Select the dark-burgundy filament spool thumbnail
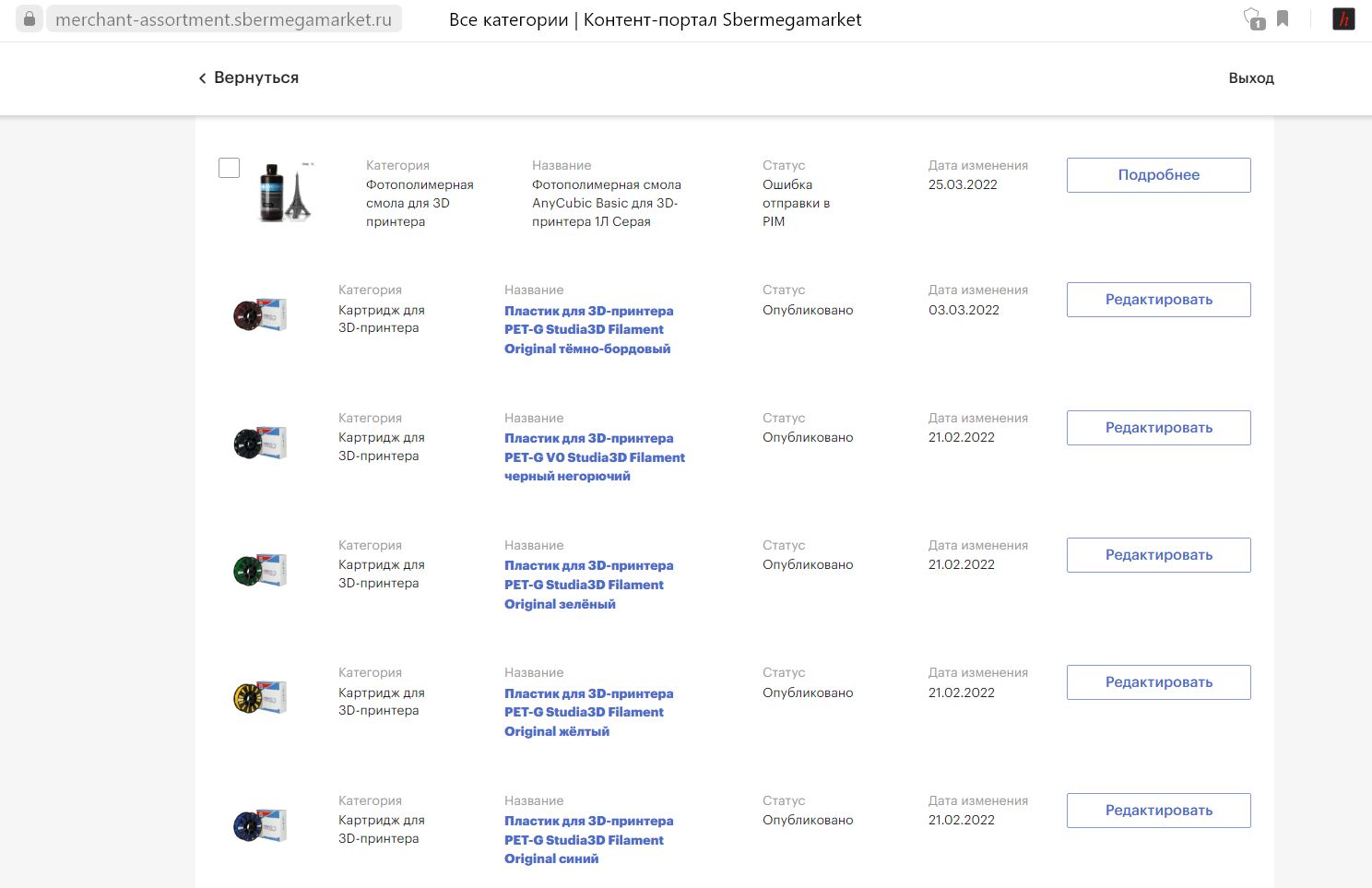This screenshot has width=1372, height=888. pos(260,315)
